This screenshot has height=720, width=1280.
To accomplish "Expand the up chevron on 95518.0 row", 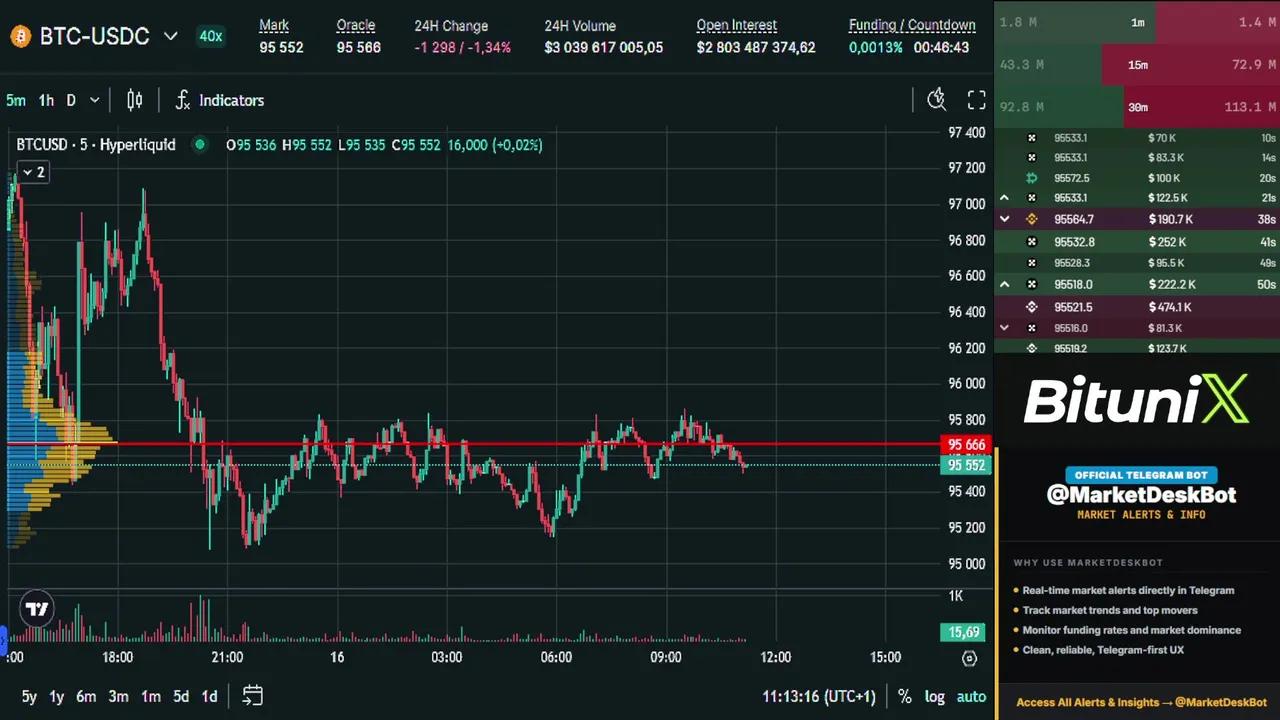I will point(1004,284).
